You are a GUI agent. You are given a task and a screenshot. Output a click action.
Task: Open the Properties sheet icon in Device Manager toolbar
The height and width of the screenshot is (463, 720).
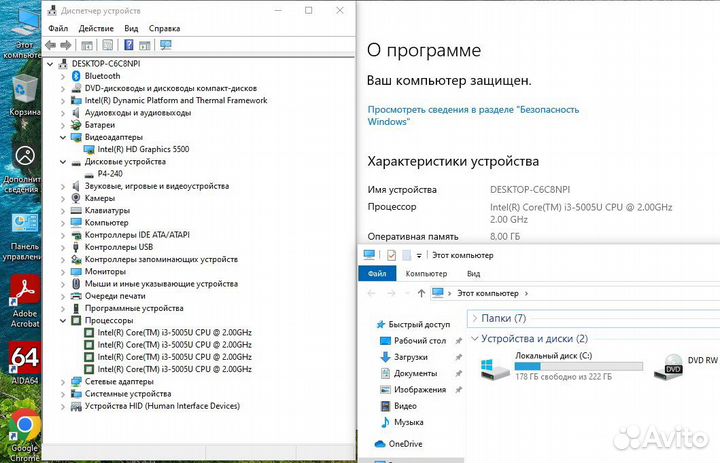[x=107, y=45]
